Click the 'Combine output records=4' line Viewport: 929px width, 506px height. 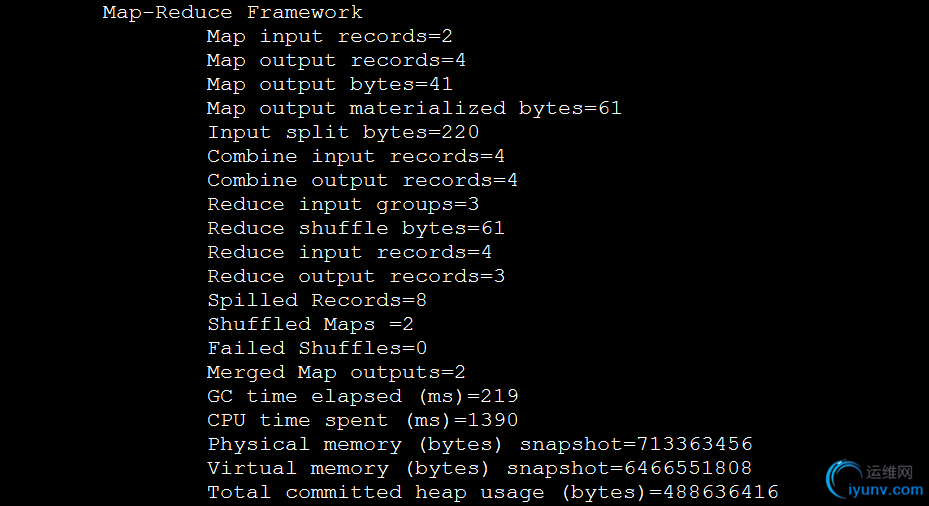tap(363, 181)
